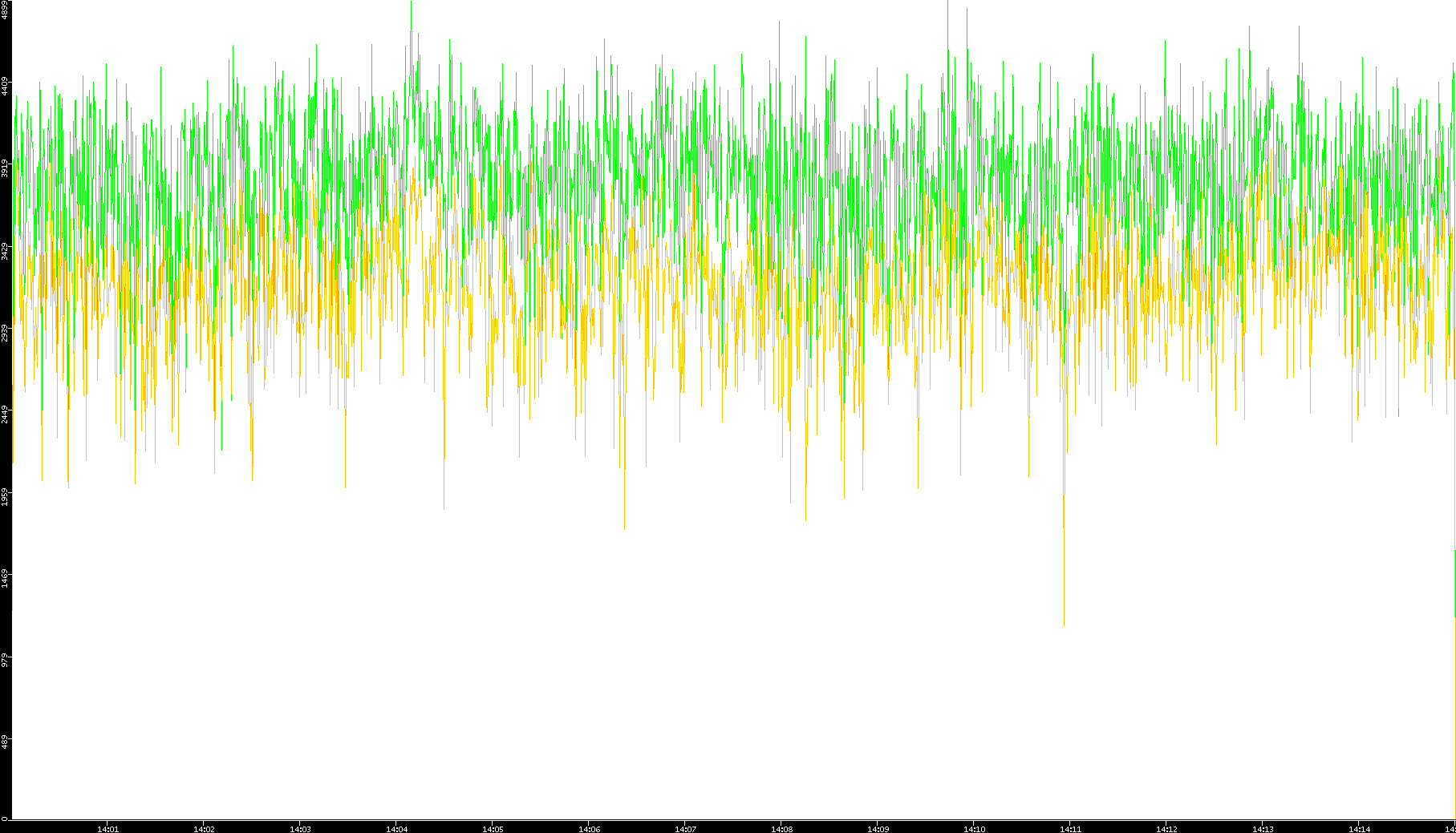Click the 14:02 time axis label
Image resolution: width=1456 pixels, height=833 pixels.
pyautogui.click(x=204, y=829)
